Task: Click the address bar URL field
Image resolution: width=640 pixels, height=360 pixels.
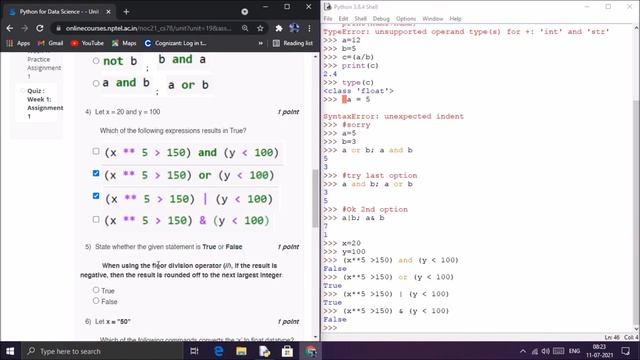Action: [x=149, y=28]
